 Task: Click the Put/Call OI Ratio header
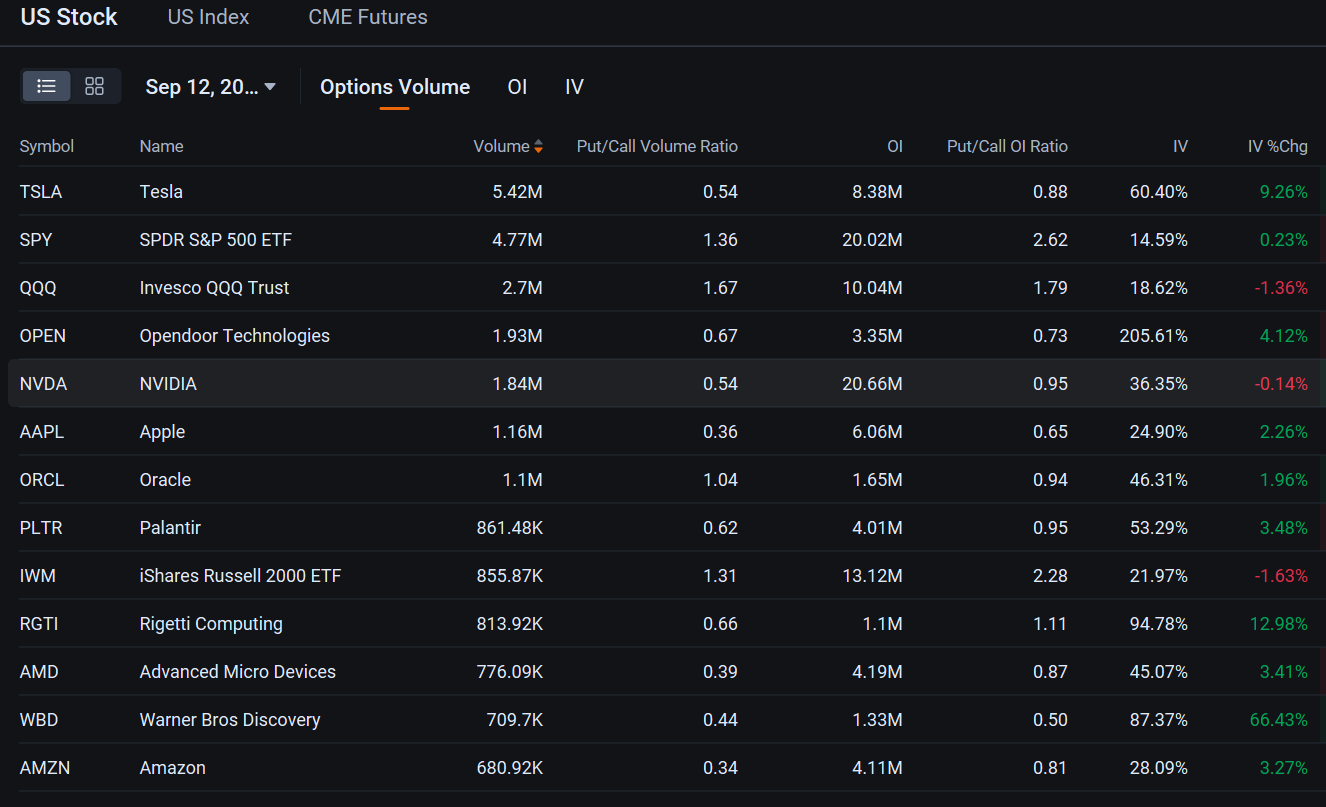[1006, 147]
